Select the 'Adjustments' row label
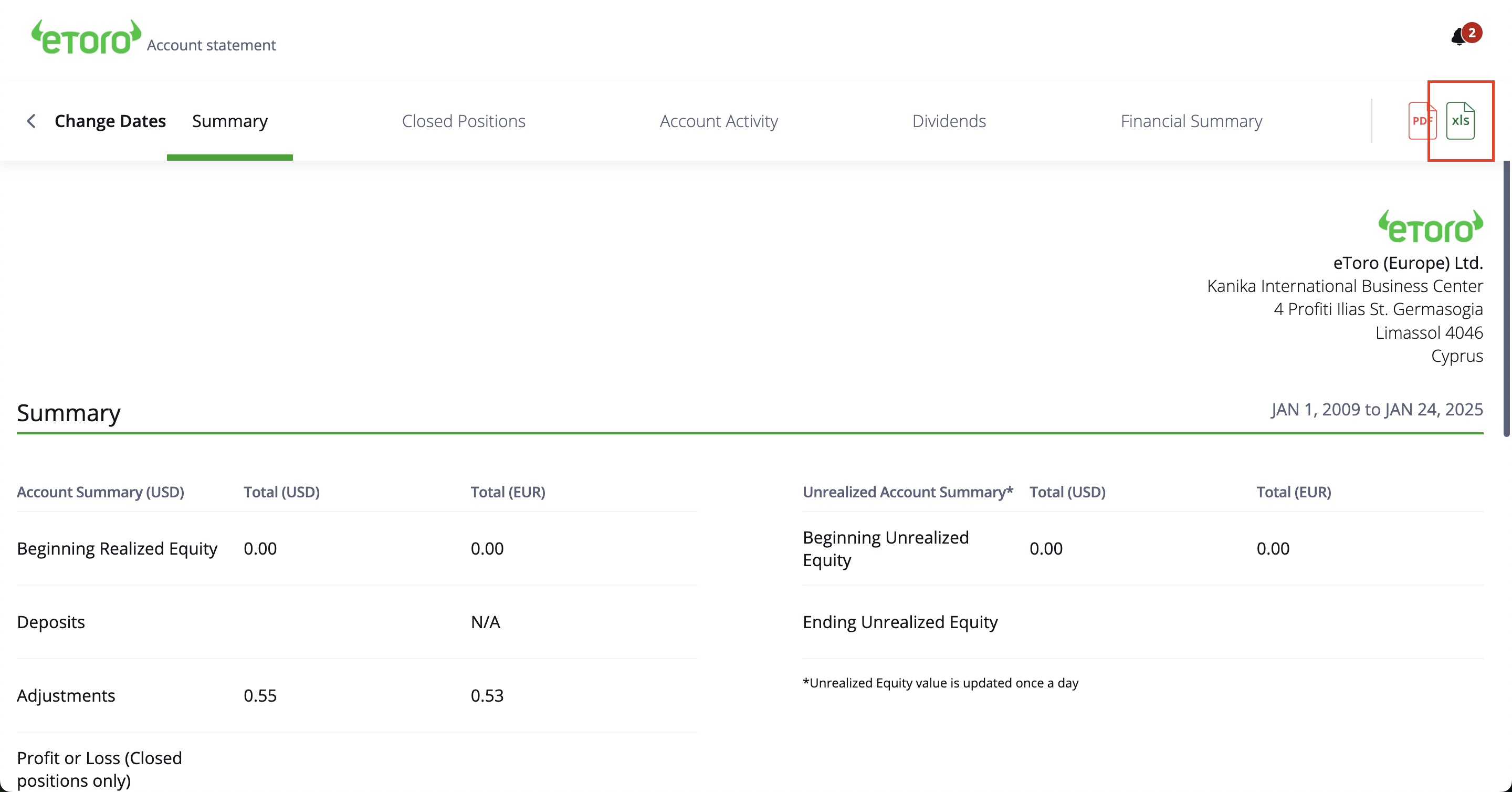Image resolution: width=1512 pixels, height=792 pixels. click(x=66, y=695)
